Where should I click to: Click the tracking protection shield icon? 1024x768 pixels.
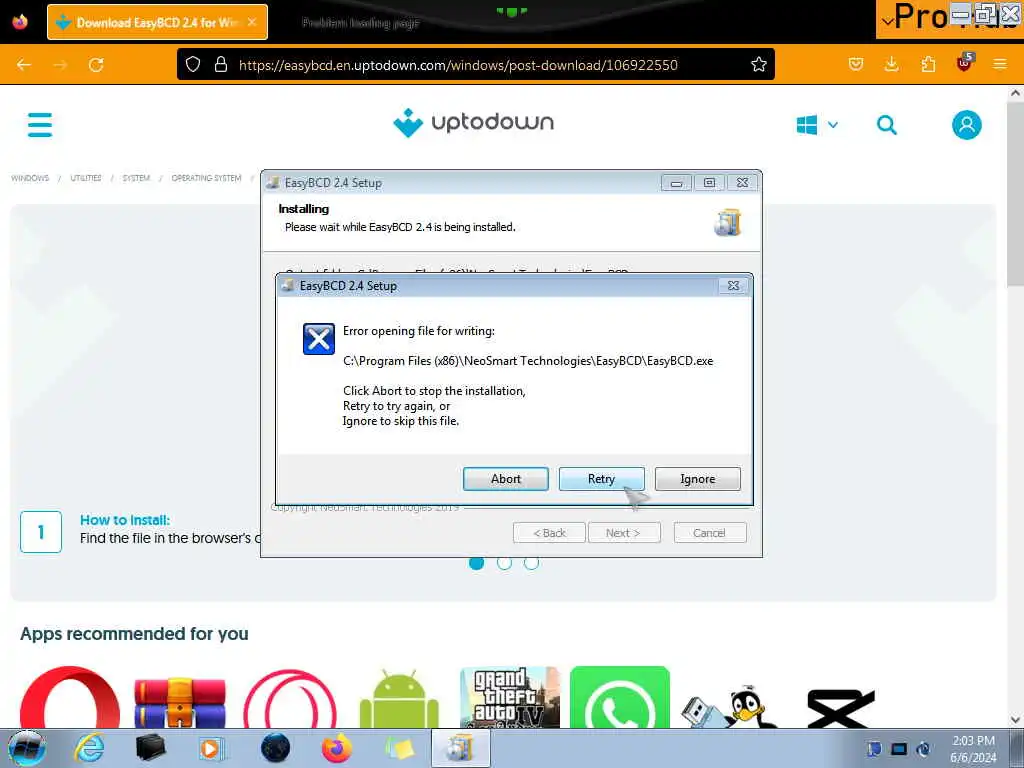coord(193,65)
